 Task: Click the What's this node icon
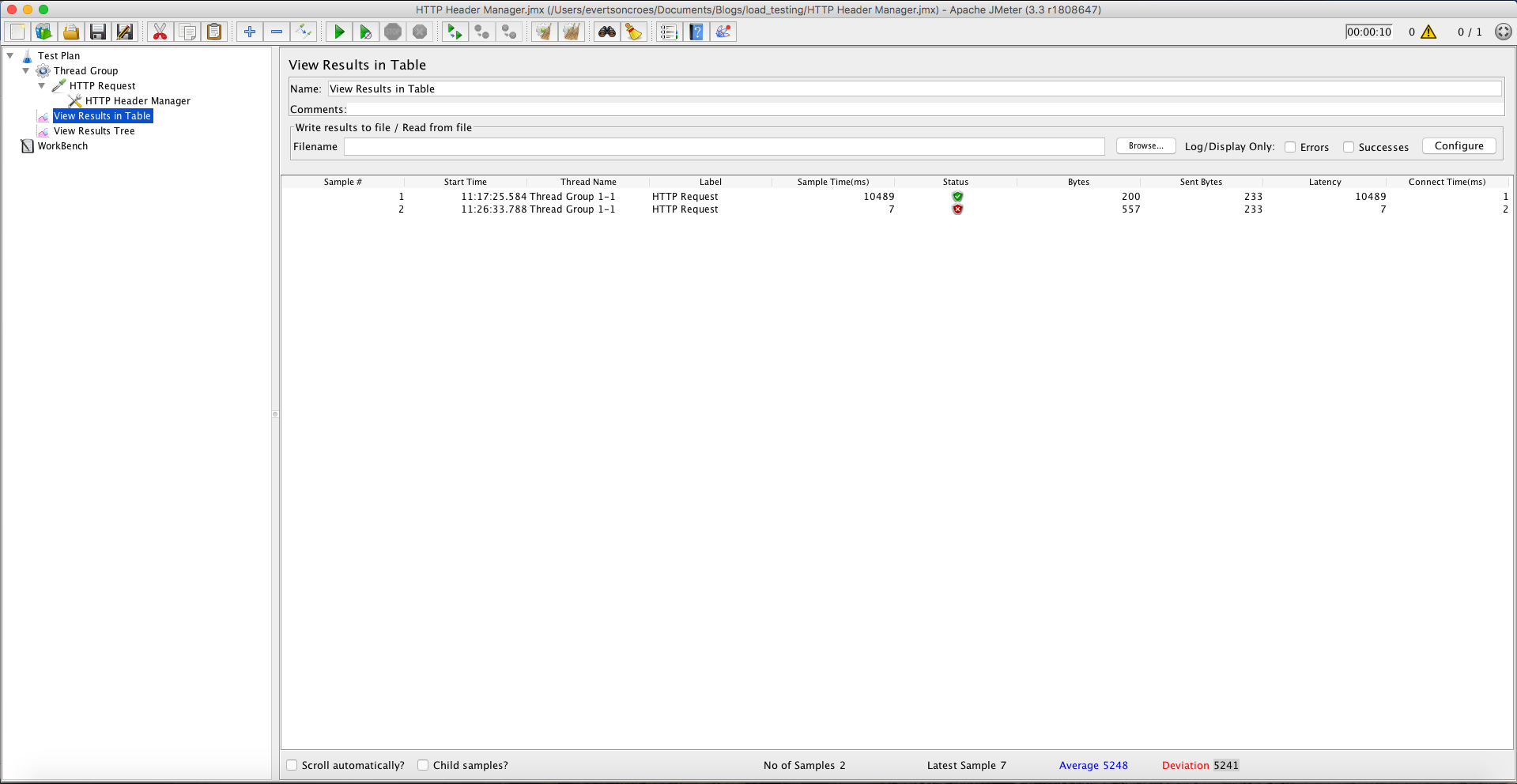[723, 32]
